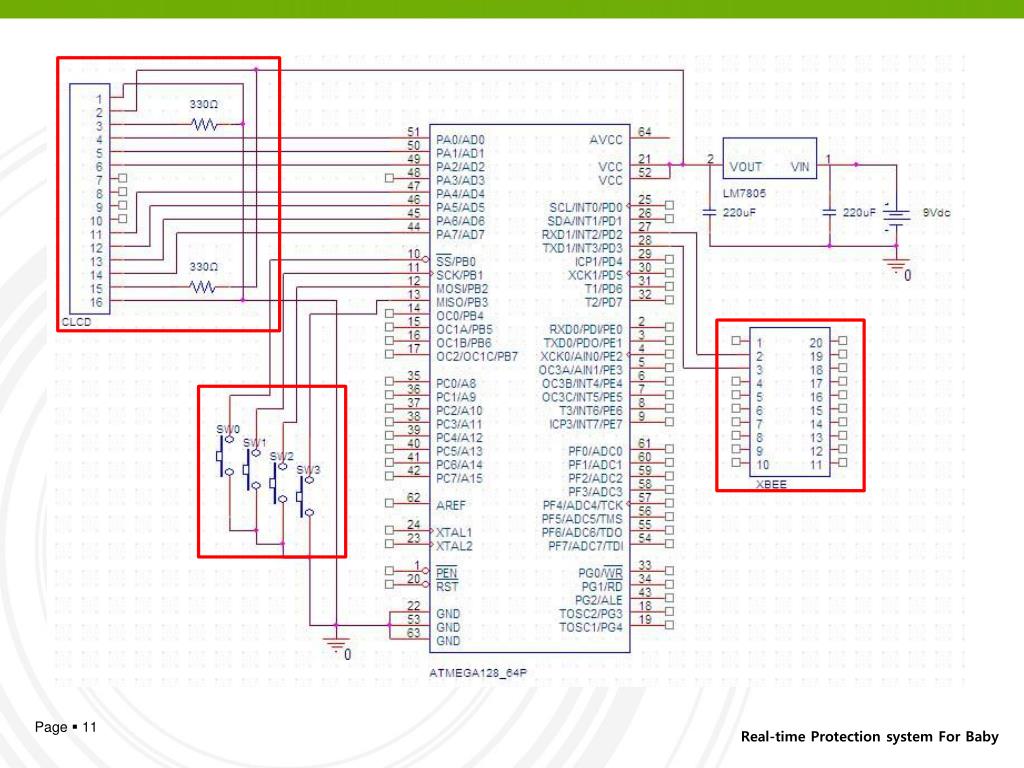The height and width of the screenshot is (768, 1024).
Task: Select the OC2/OC1C/PB7 pin label
Action: click(x=477, y=357)
